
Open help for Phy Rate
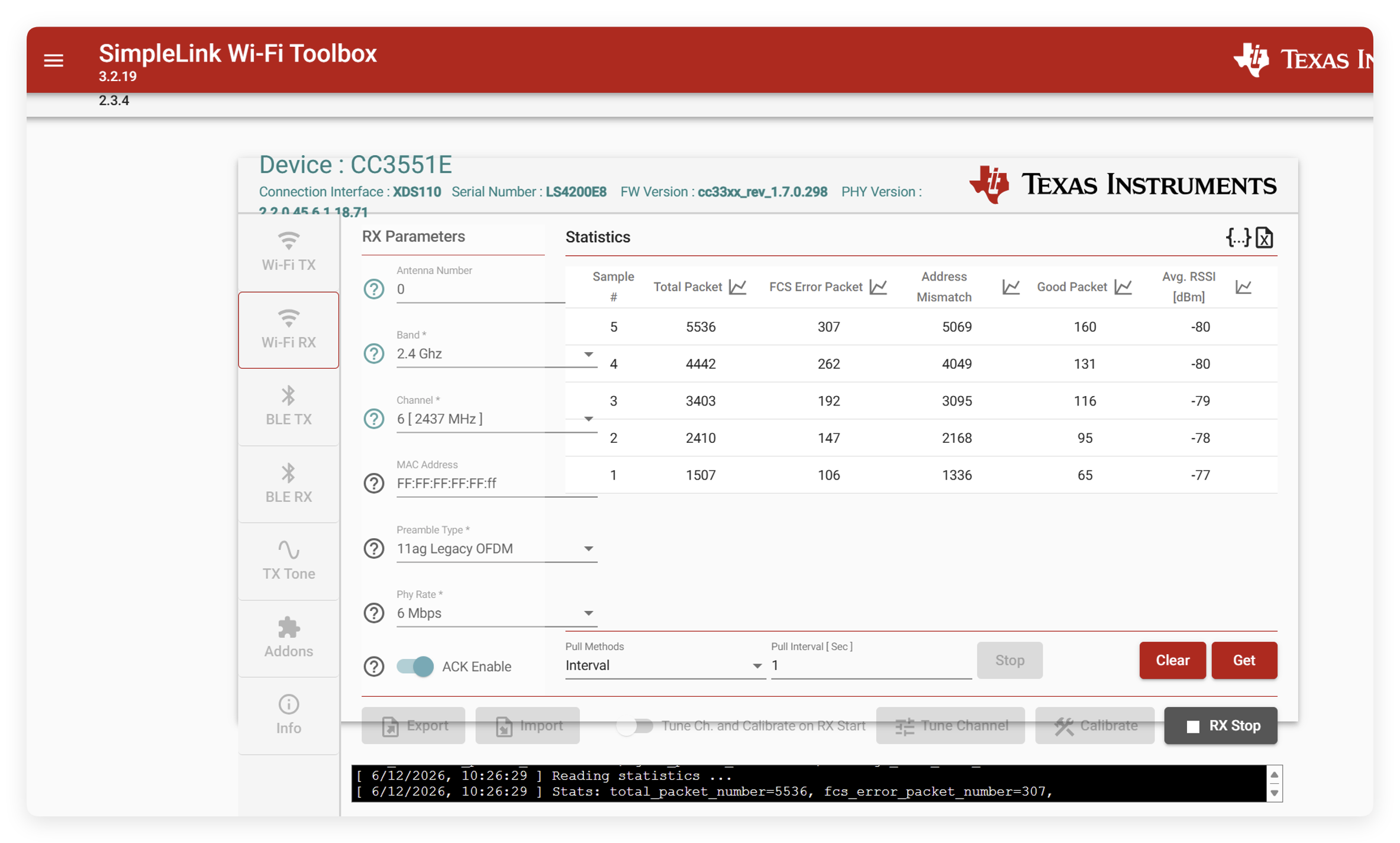tap(373, 613)
